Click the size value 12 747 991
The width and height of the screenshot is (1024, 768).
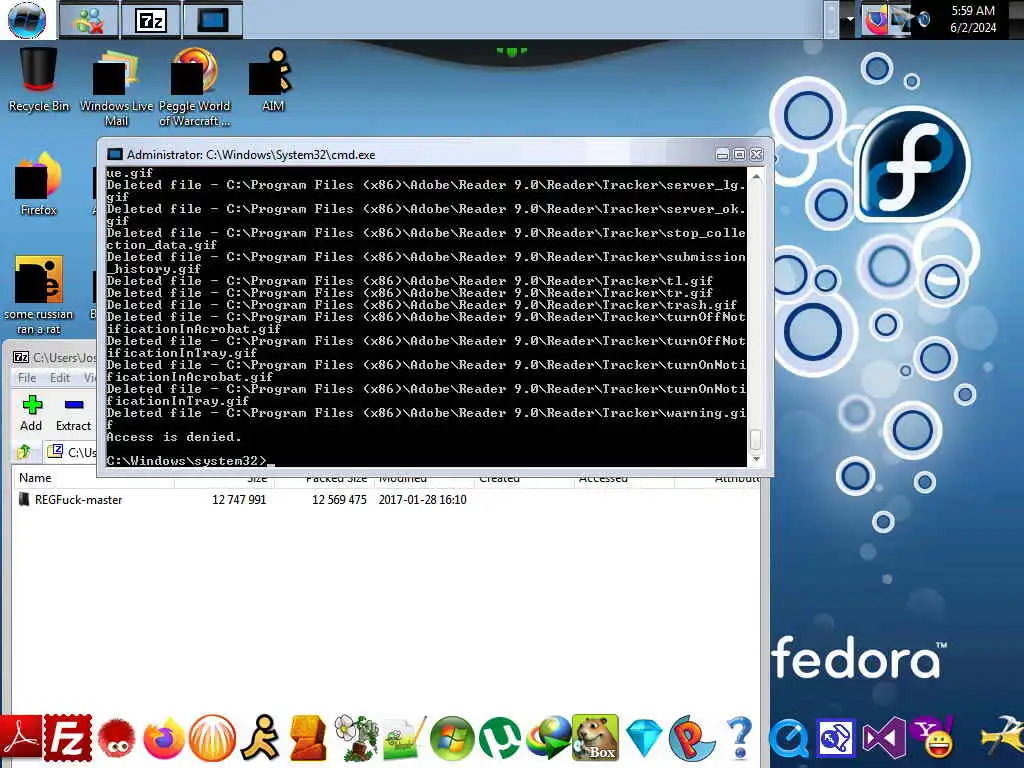click(x=239, y=500)
